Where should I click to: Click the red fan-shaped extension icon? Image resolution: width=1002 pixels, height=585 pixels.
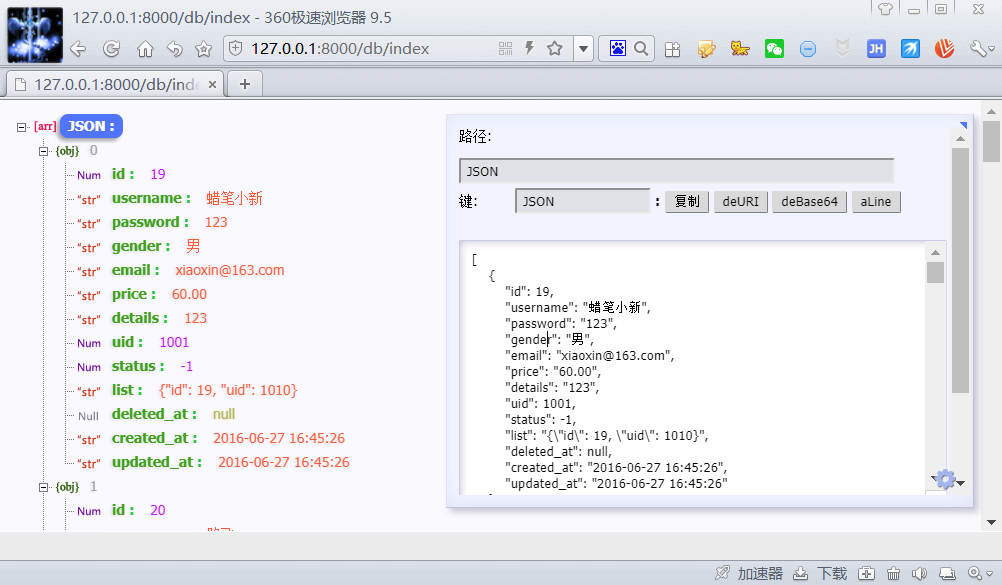(x=944, y=49)
